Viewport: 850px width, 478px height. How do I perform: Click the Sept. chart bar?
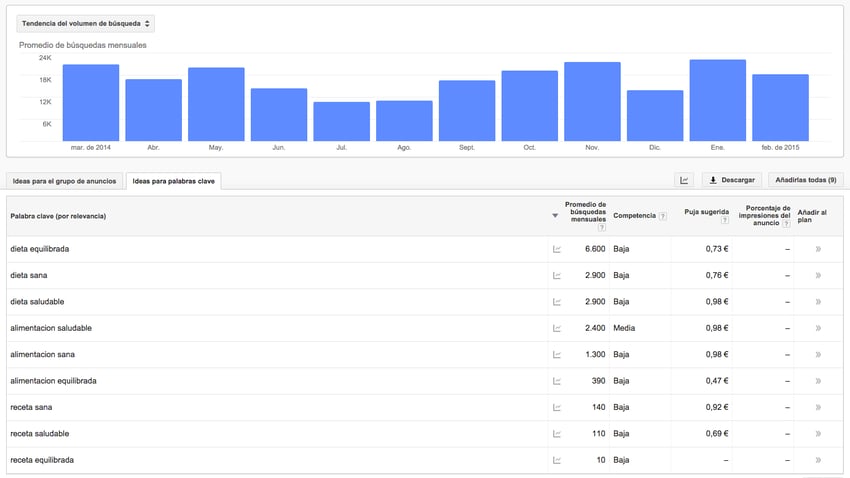point(467,111)
